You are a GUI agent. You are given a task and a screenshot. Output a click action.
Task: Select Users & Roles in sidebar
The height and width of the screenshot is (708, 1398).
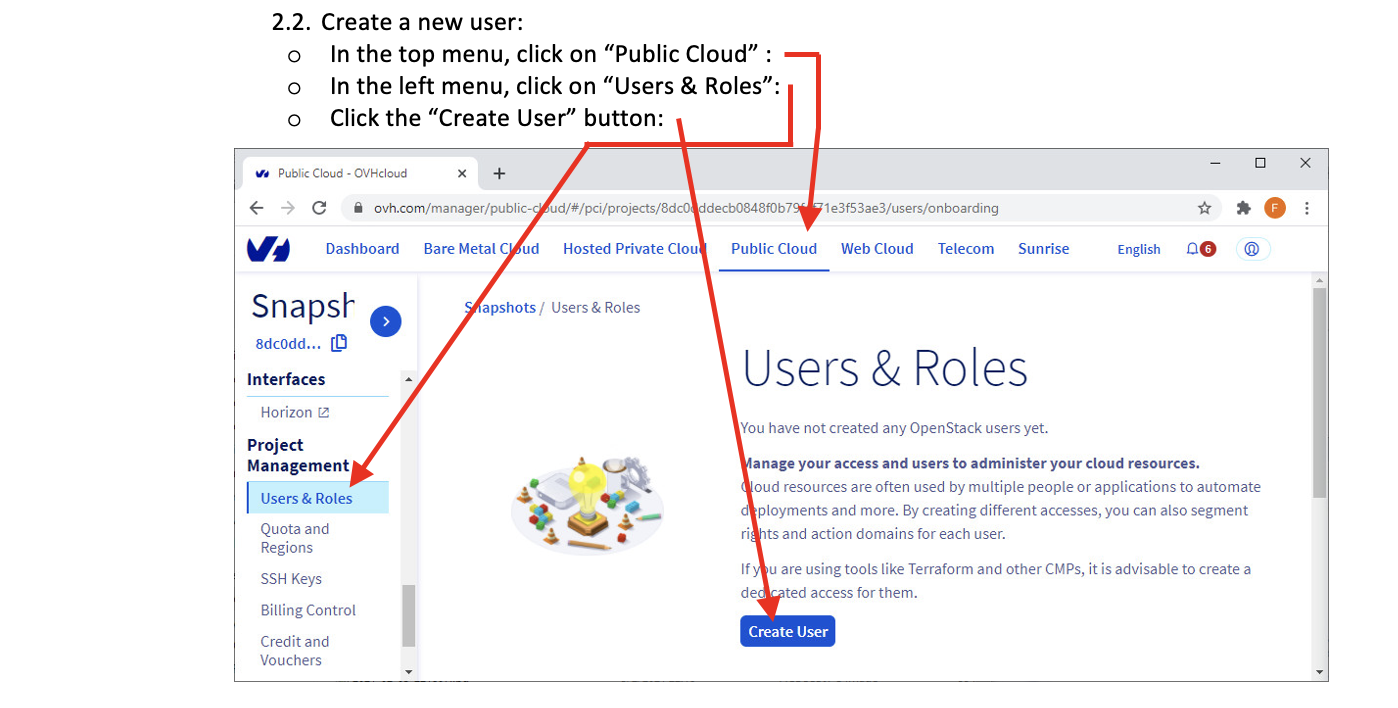point(306,498)
